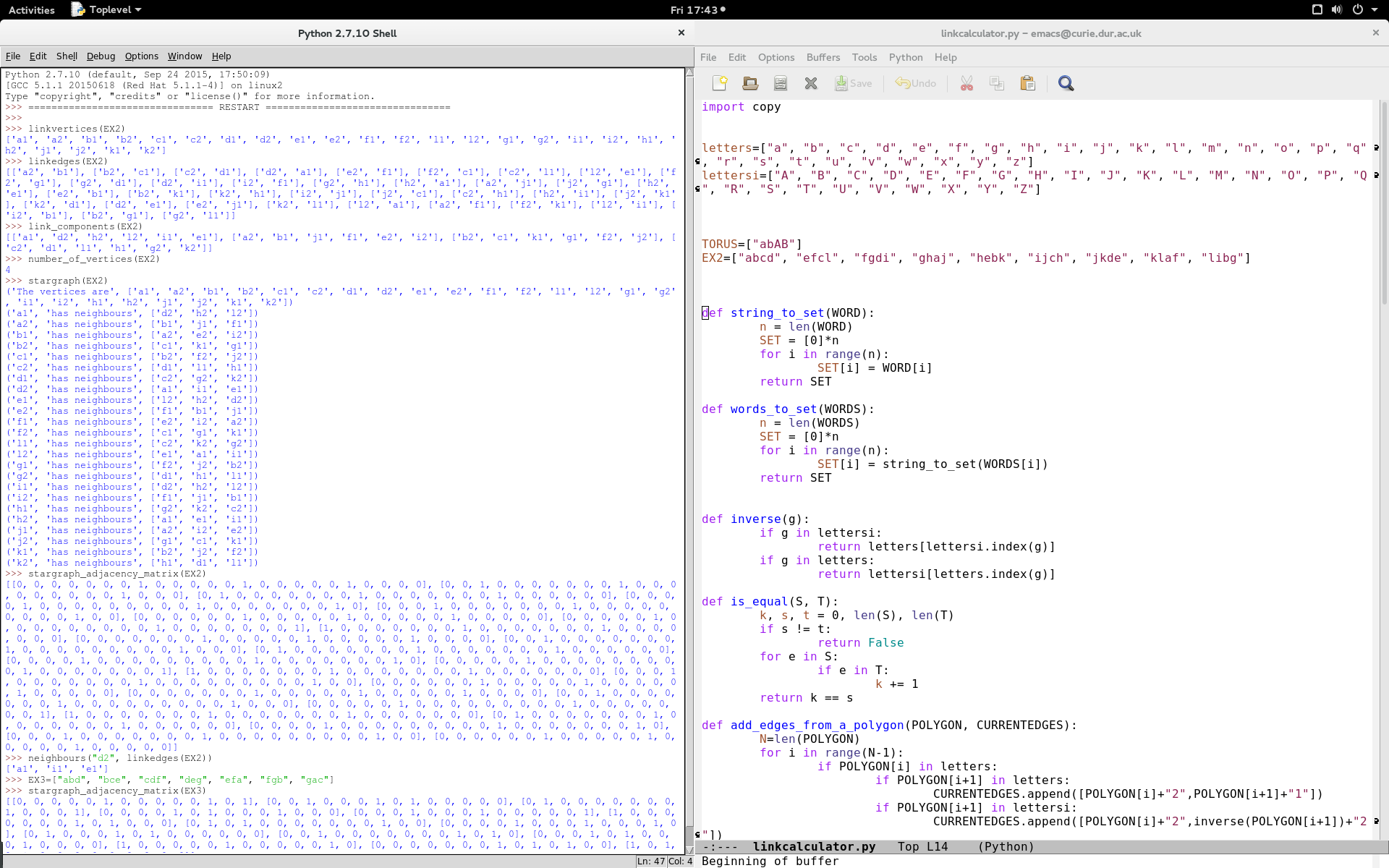Click 'Ln: 47' in the Python Shell status bar
This screenshot has height=868, width=1389.
tap(651, 861)
